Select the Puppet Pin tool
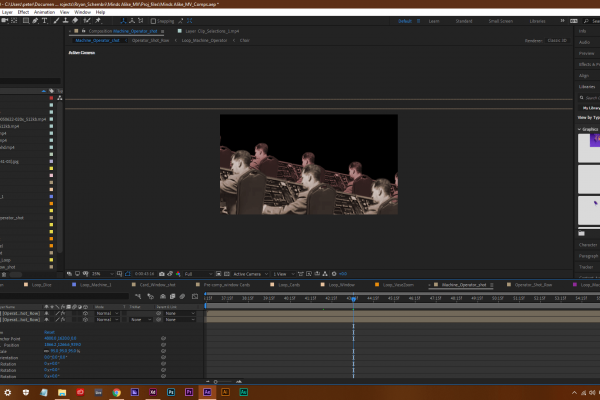This screenshot has height=400, width=600. 98,21
